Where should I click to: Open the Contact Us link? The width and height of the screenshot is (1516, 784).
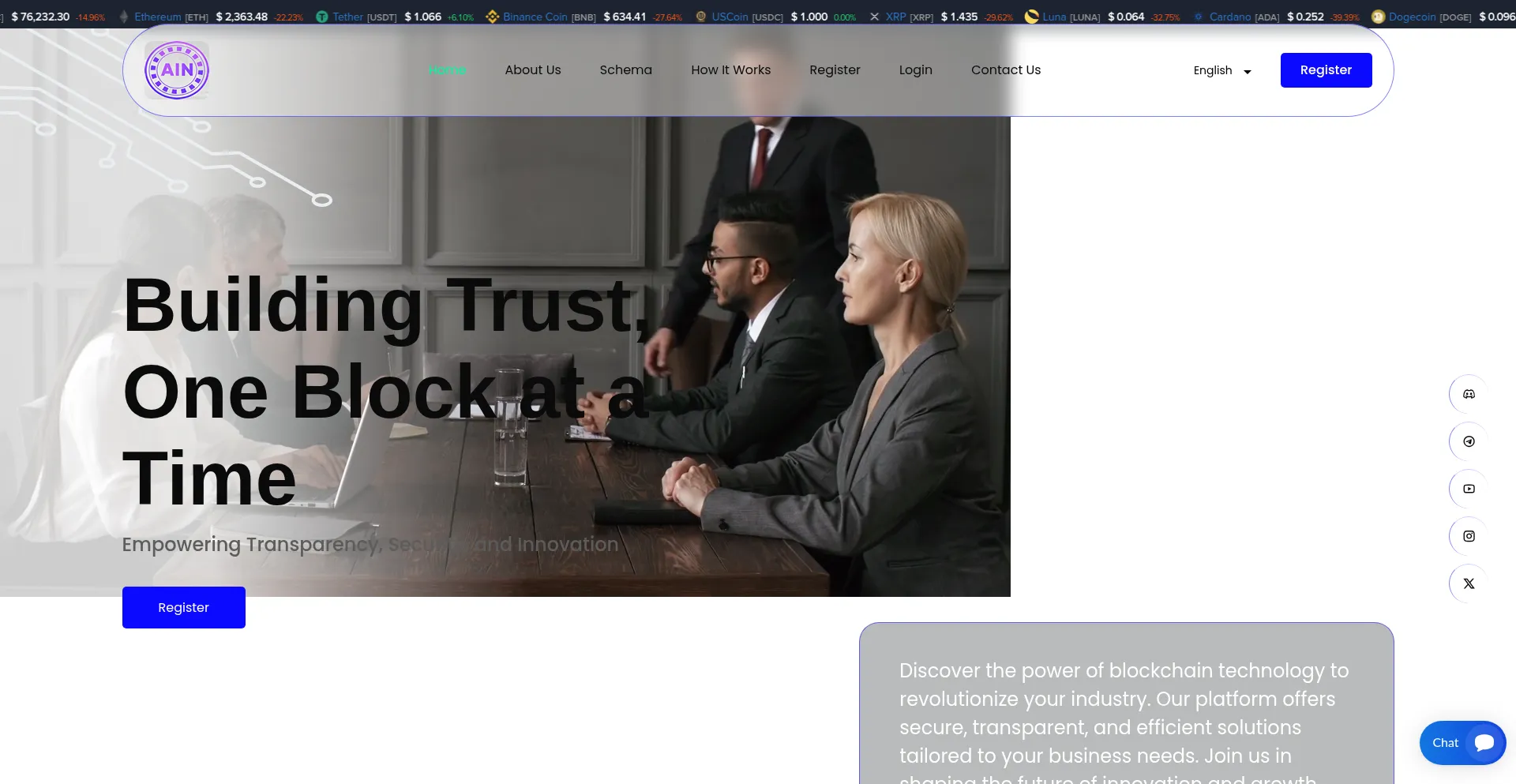(1005, 69)
